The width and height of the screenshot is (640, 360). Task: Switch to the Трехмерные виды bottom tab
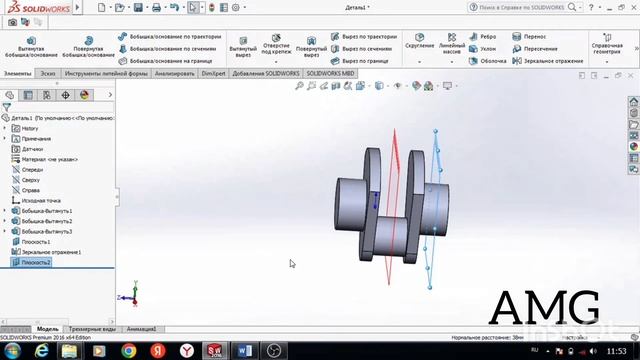click(92, 329)
